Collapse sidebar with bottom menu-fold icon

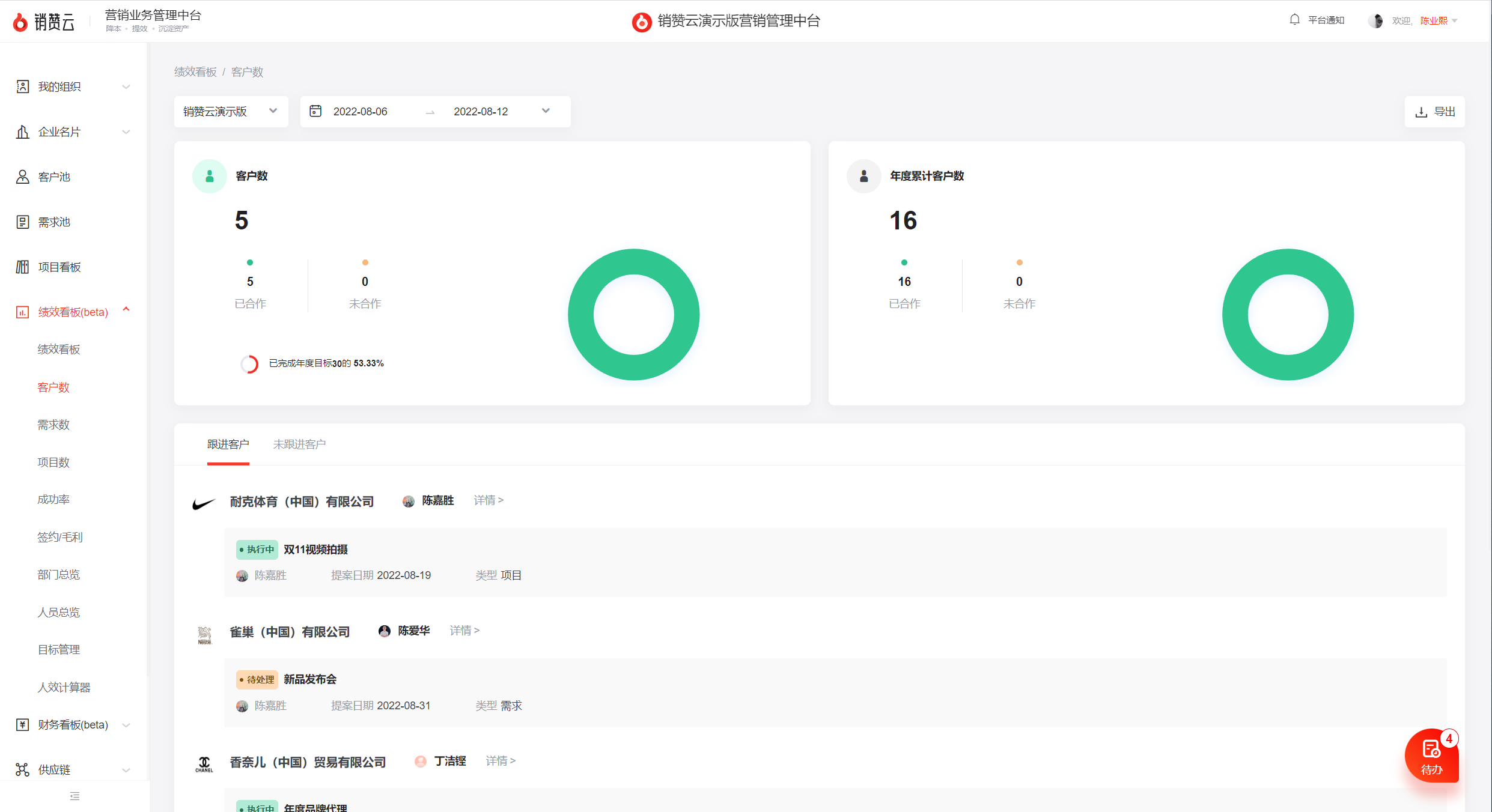point(75,796)
